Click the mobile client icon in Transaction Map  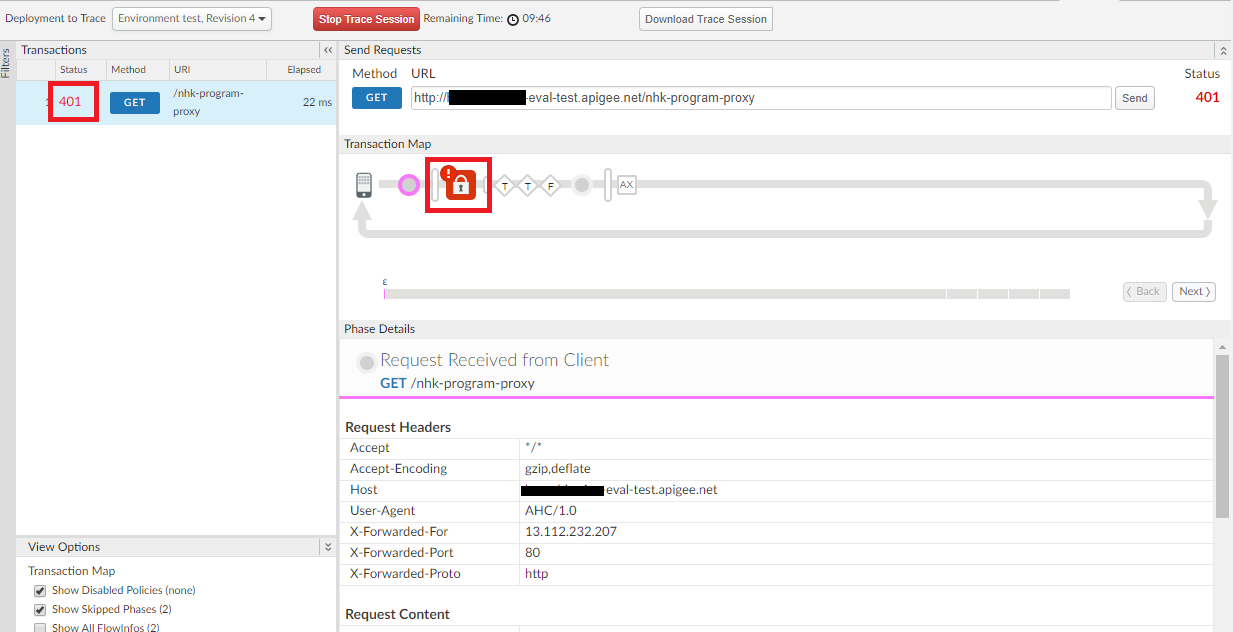coord(364,185)
